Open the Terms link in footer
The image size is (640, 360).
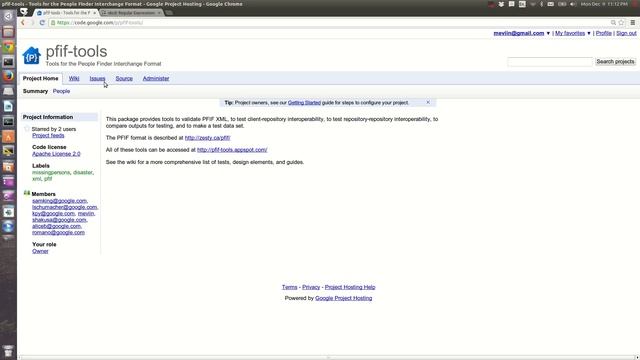tap(289, 287)
